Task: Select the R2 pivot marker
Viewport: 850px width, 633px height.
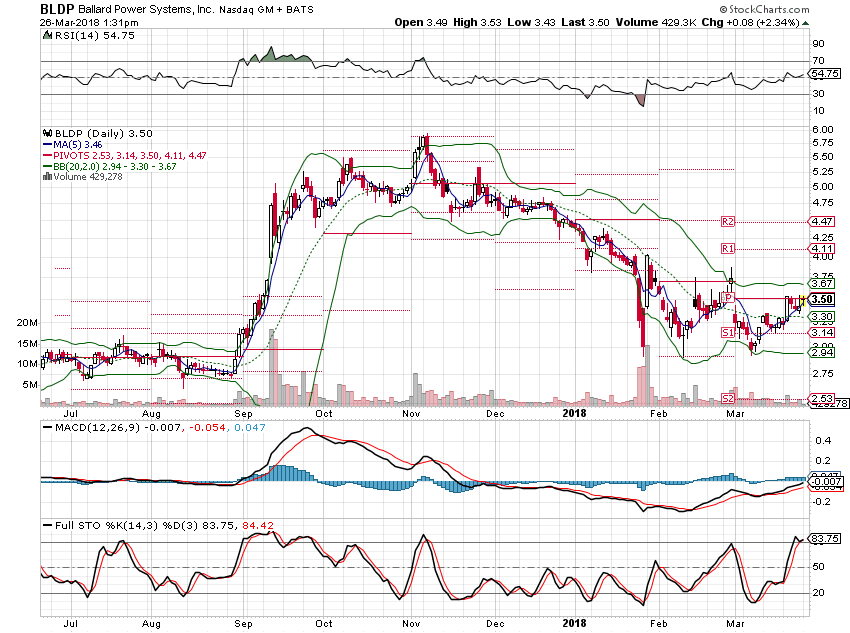Action: click(727, 221)
